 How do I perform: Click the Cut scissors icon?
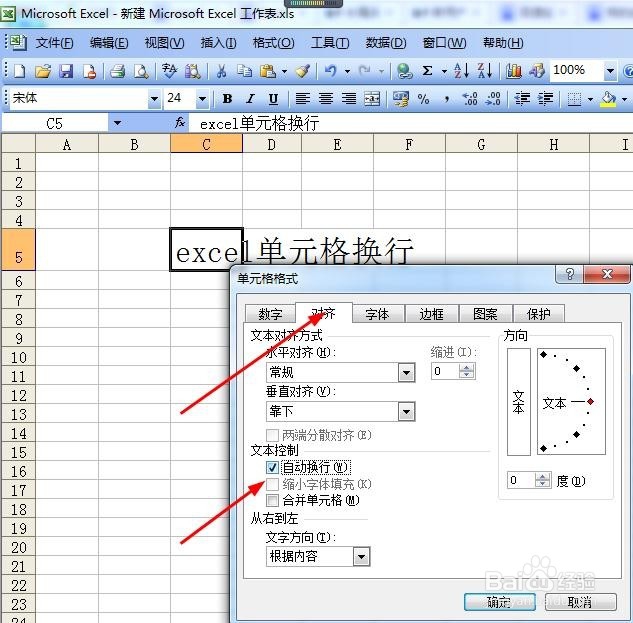[x=221, y=71]
